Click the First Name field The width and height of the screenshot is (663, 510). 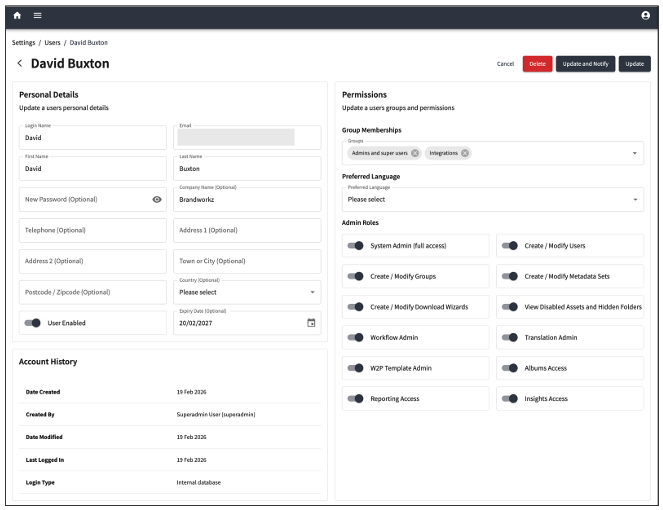(x=93, y=168)
